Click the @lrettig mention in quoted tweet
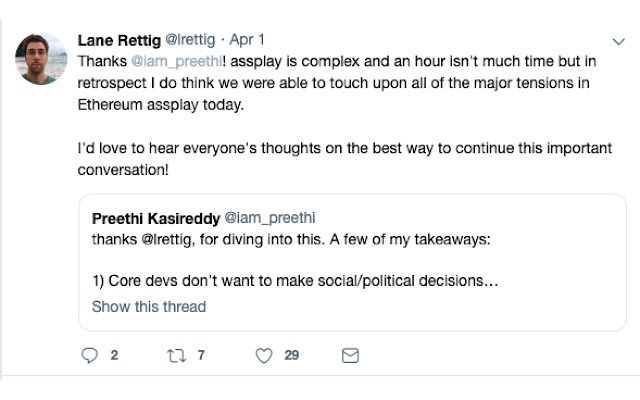Screen dimensions: 640x400 click(x=167, y=239)
